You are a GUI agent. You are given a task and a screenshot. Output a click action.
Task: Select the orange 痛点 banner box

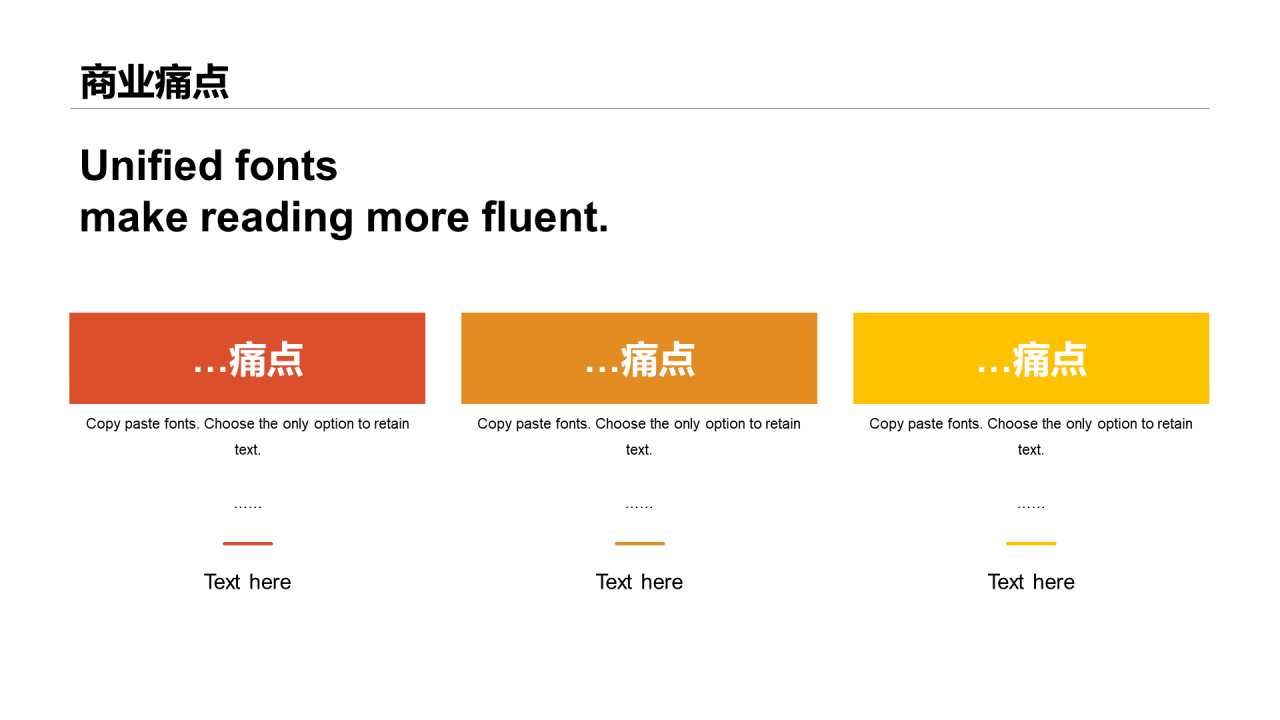[639, 358]
